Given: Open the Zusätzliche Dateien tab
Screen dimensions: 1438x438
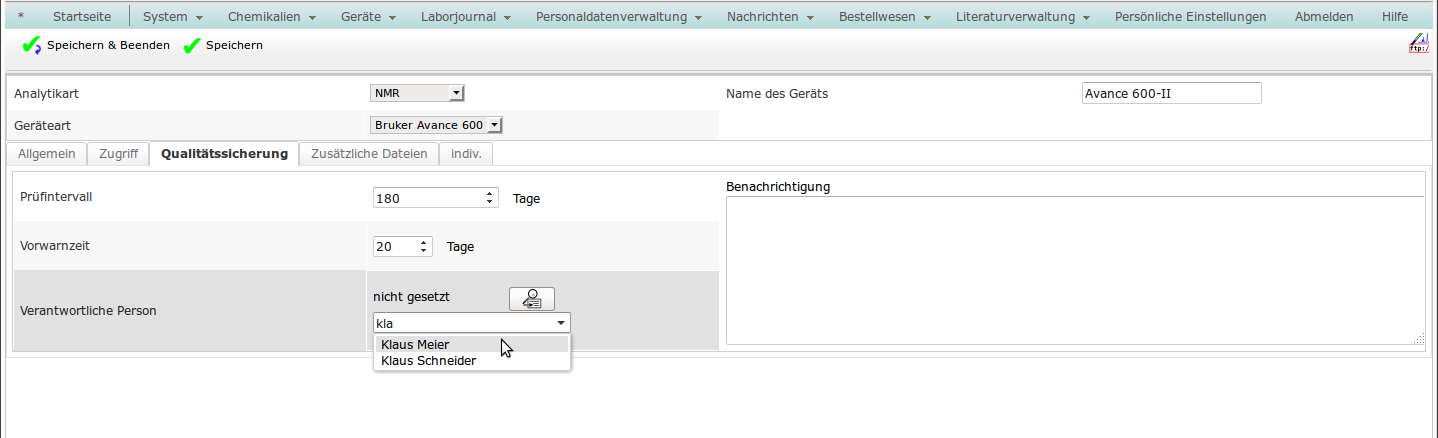Looking at the screenshot, I should 369,154.
